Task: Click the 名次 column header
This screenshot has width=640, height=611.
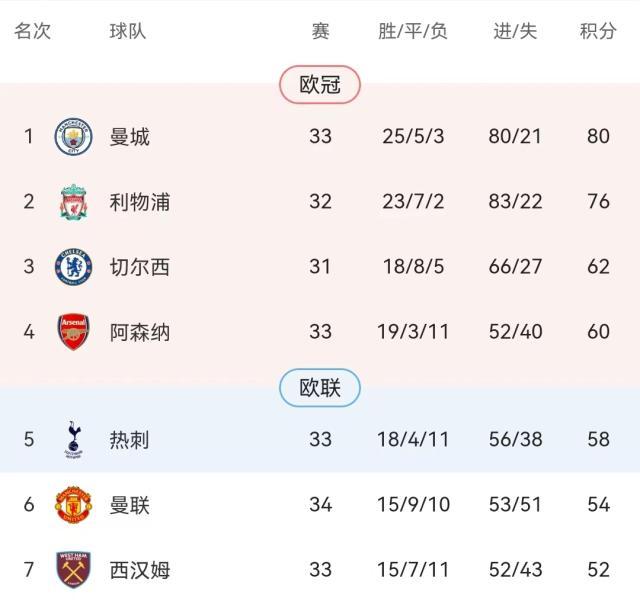Action: point(32,31)
